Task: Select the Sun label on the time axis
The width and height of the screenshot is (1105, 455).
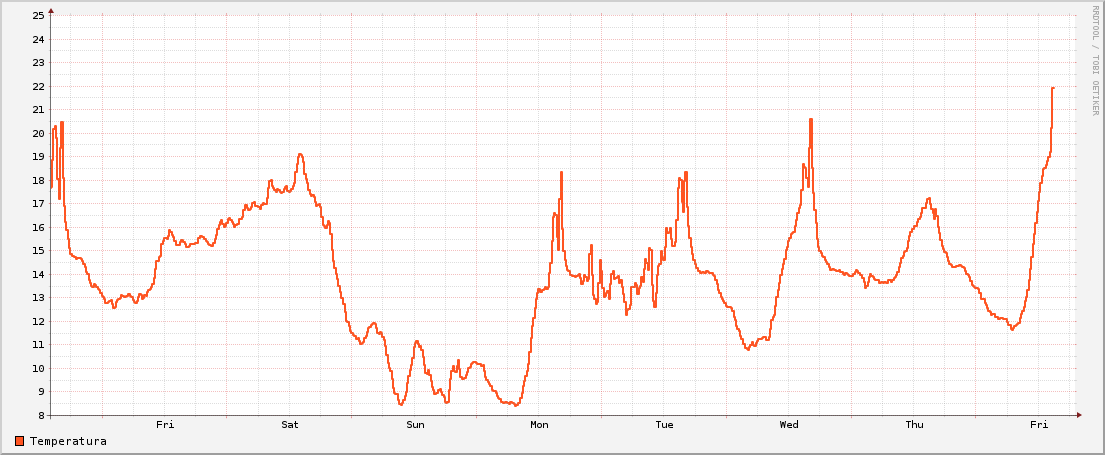Action: tap(415, 425)
